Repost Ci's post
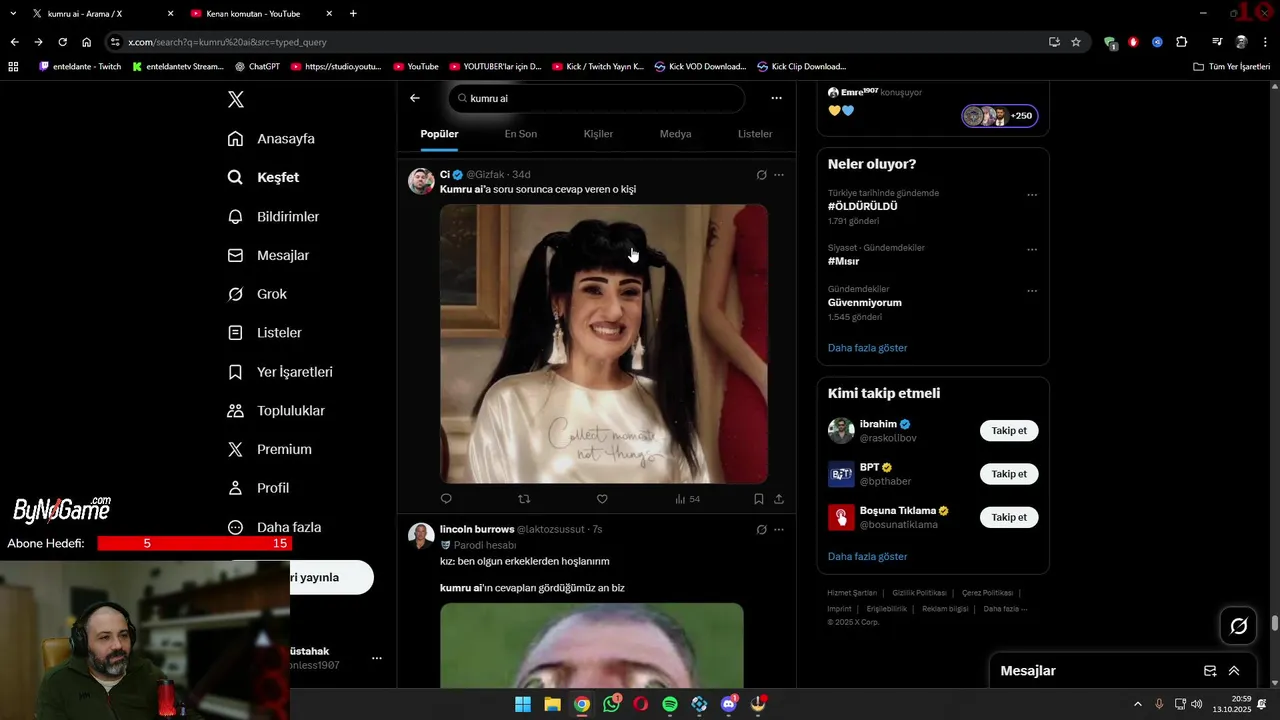This screenshot has width=1280, height=720. (524, 499)
